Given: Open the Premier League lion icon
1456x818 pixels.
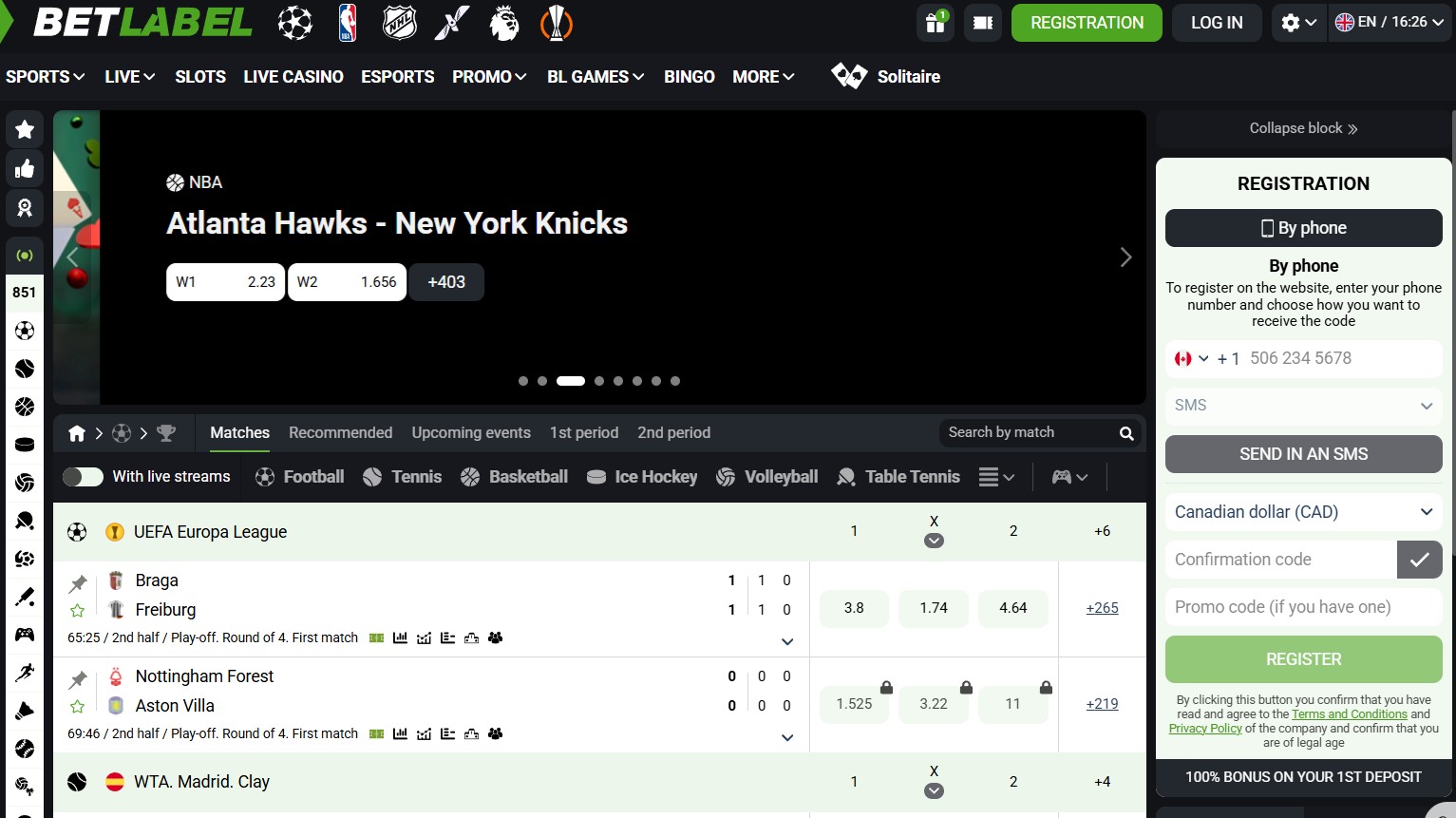Looking at the screenshot, I should point(504,23).
